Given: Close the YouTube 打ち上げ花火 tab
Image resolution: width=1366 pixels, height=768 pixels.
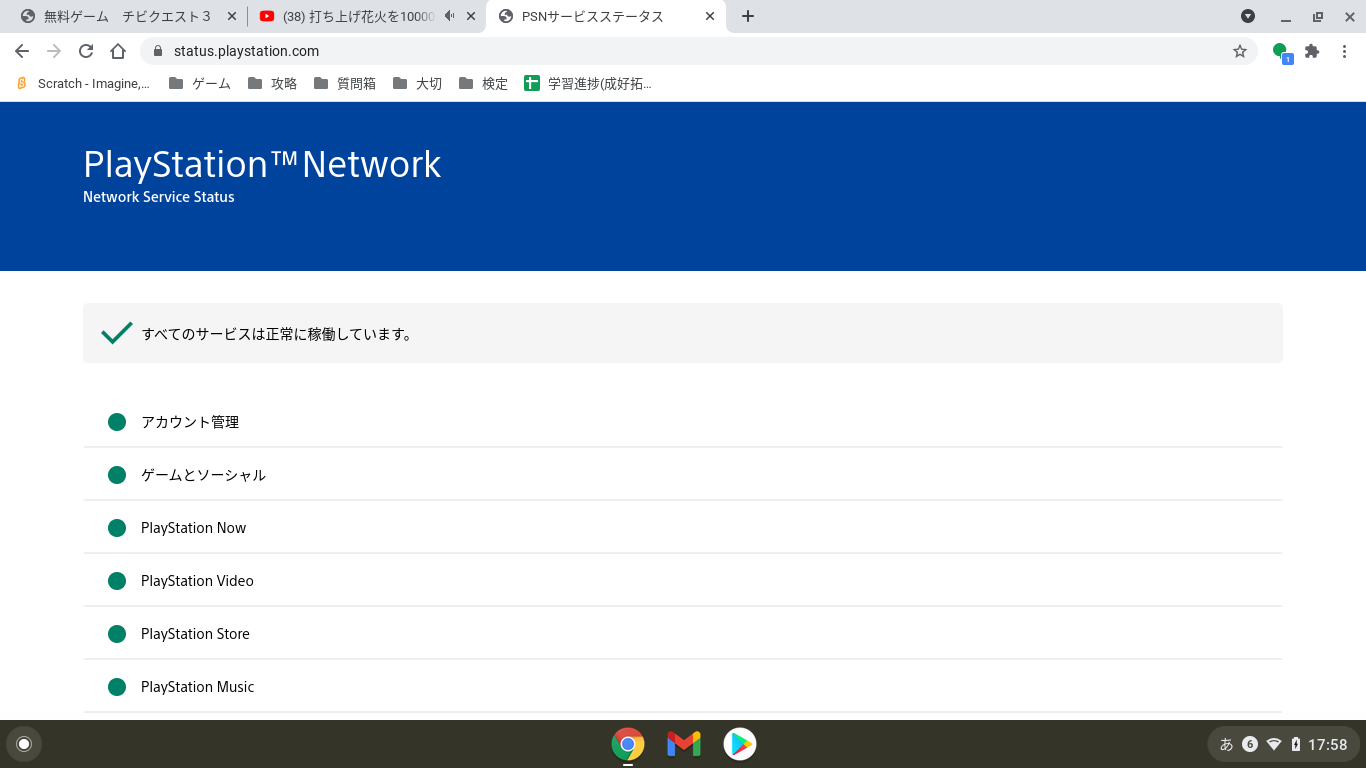Looking at the screenshot, I should click(471, 16).
